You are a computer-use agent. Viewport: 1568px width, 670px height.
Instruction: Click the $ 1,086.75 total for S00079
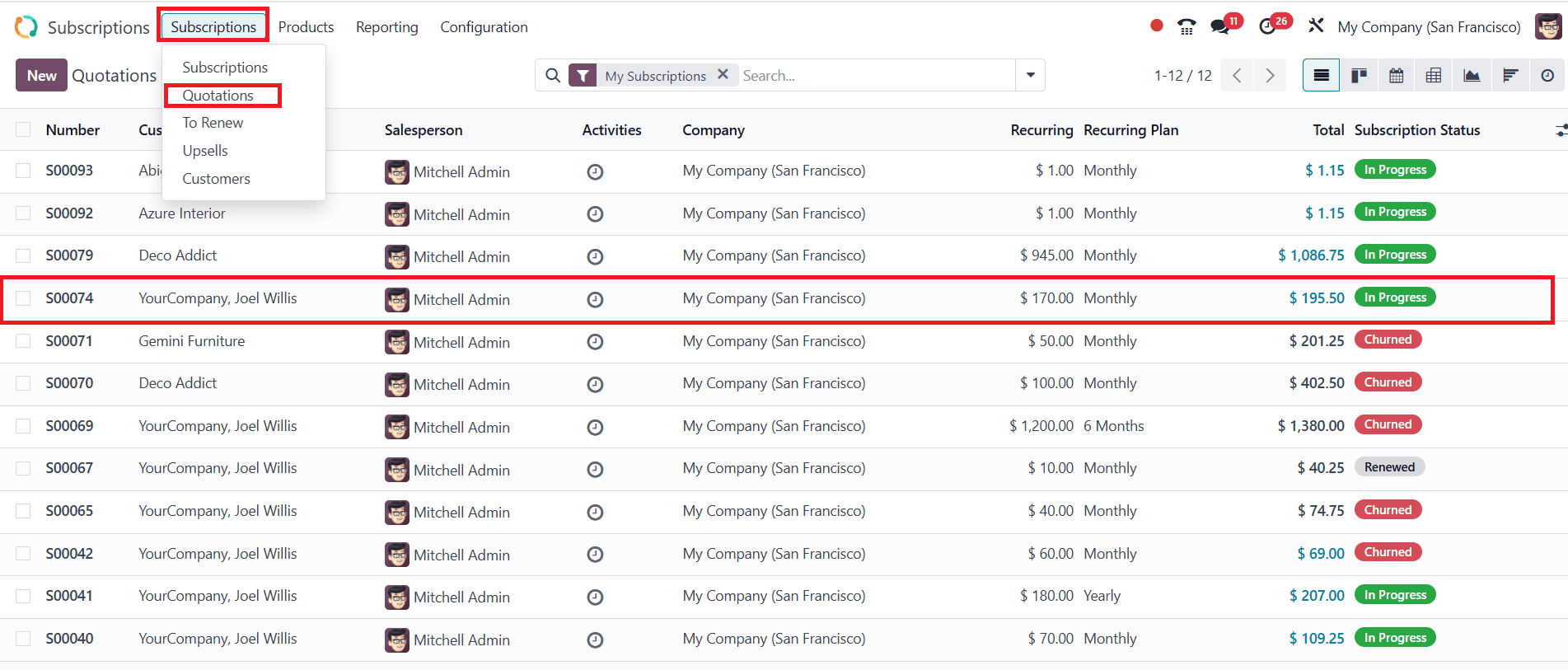pyautogui.click(x=1311, y=255)
